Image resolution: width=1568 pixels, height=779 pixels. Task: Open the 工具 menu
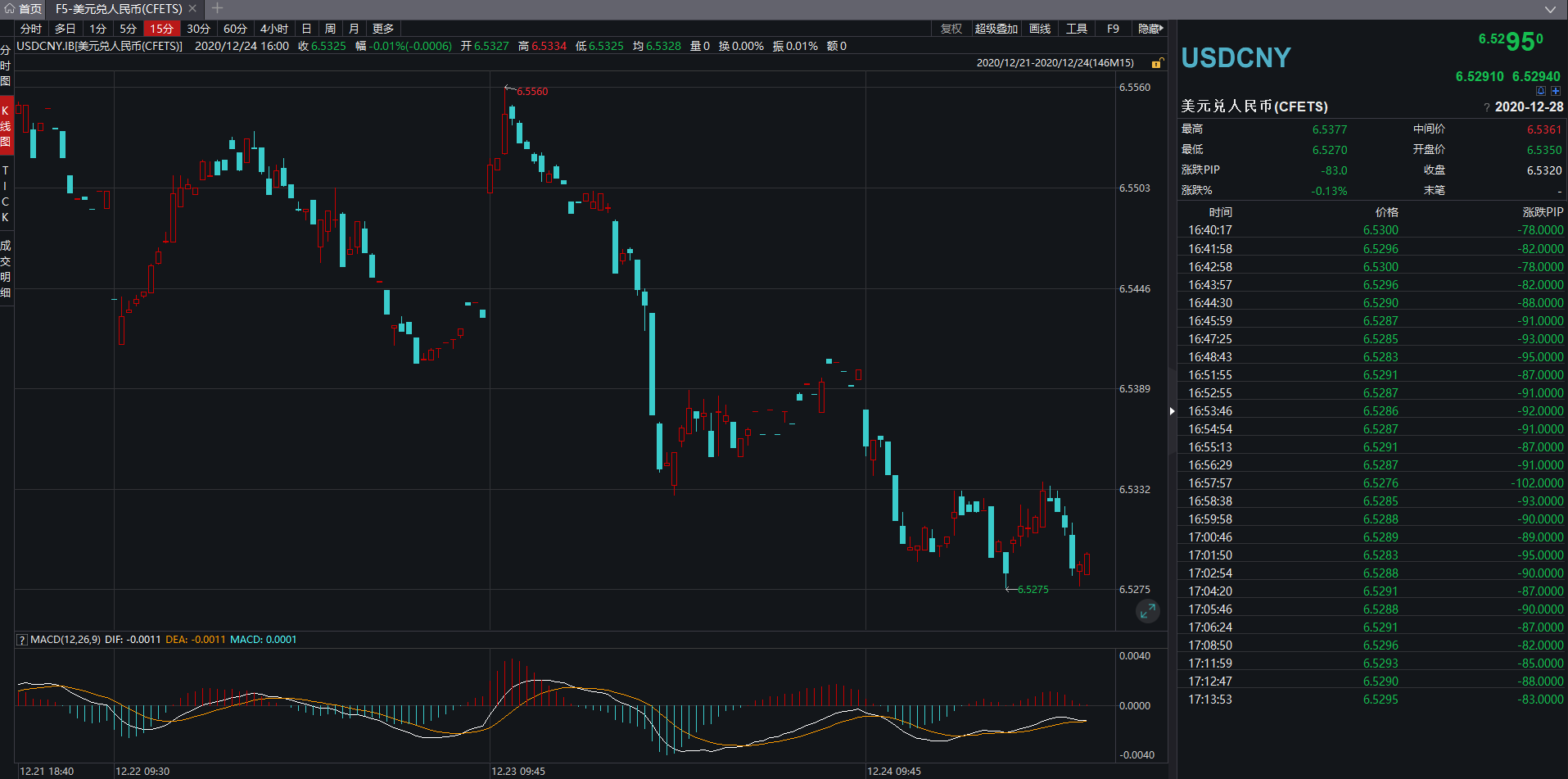[x=1077, y=29]
